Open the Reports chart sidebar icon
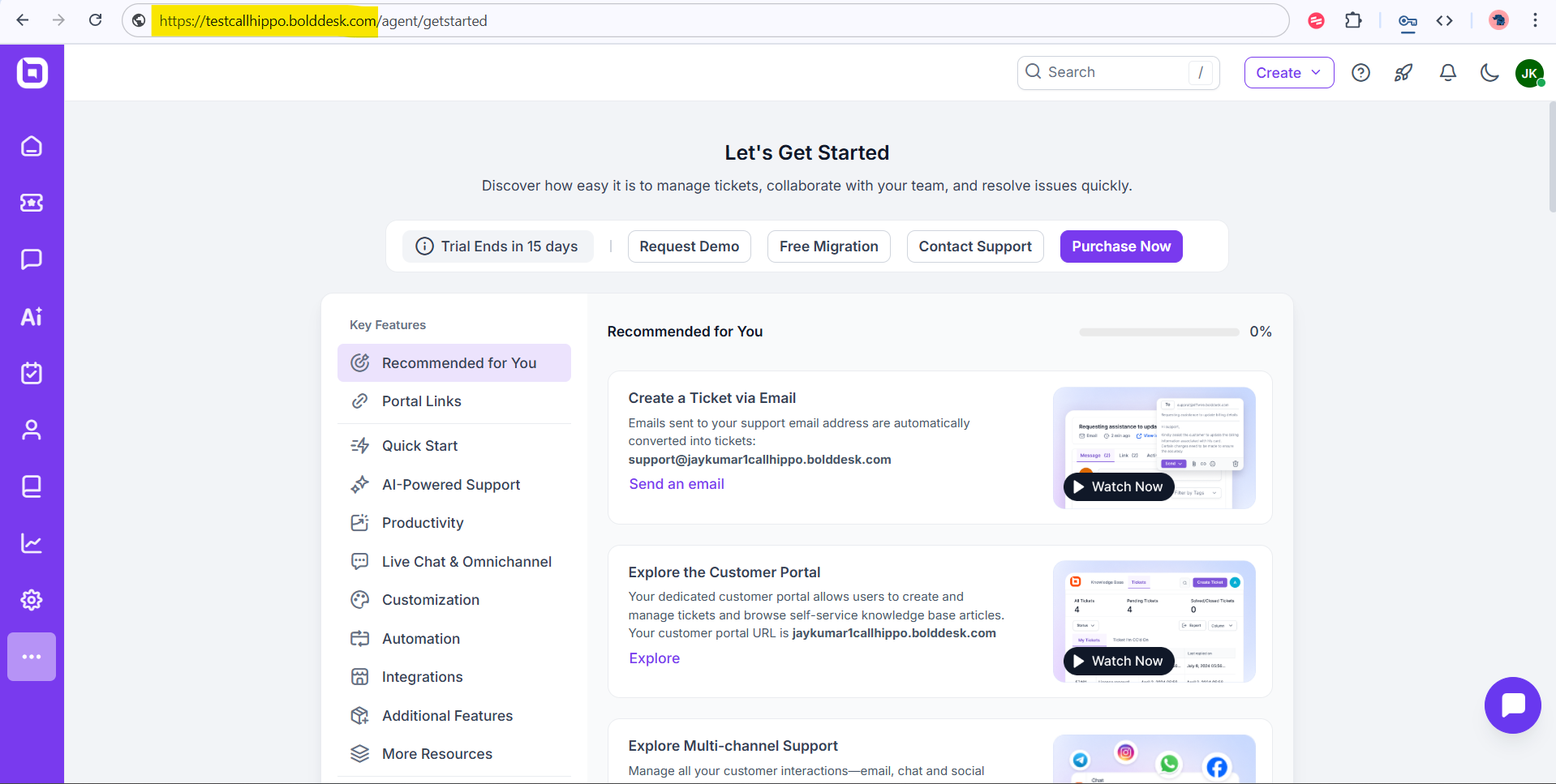This screenshot has width=1556, height=784. [x=32, y=543]
